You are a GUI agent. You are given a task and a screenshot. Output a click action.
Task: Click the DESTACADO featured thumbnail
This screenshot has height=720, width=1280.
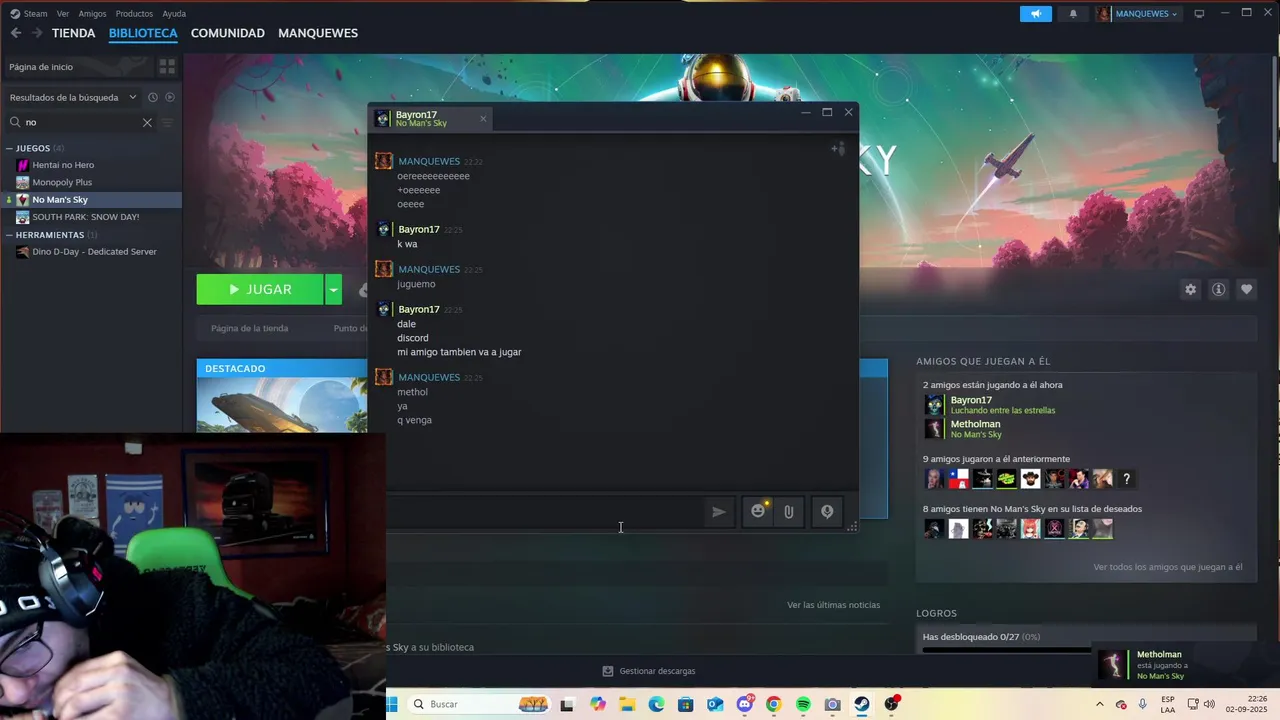click(282, 404)
